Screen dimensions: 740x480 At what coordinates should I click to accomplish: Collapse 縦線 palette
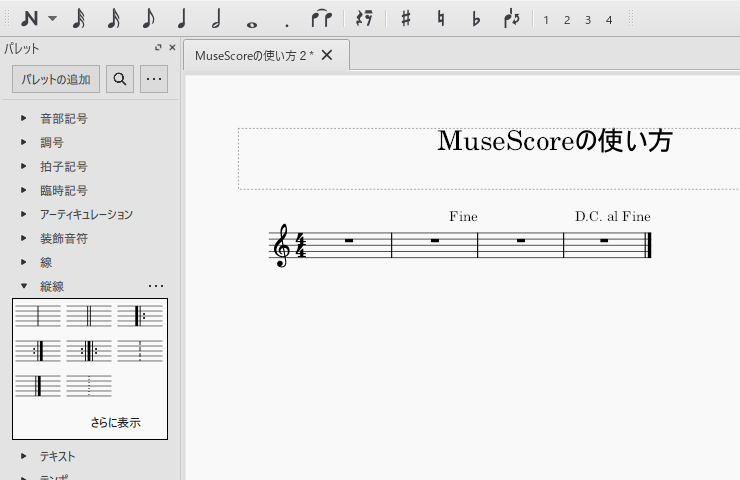point(24,286)
